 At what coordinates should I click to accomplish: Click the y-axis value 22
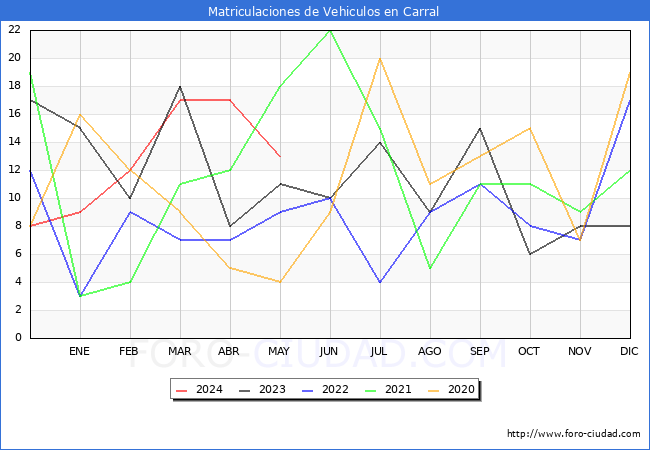pos(15,29)
